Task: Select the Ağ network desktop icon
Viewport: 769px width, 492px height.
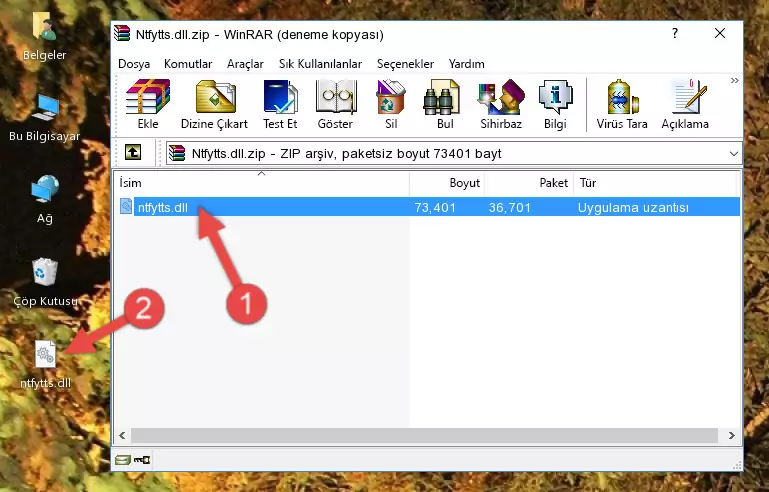Action: click(x=45, y=199)
